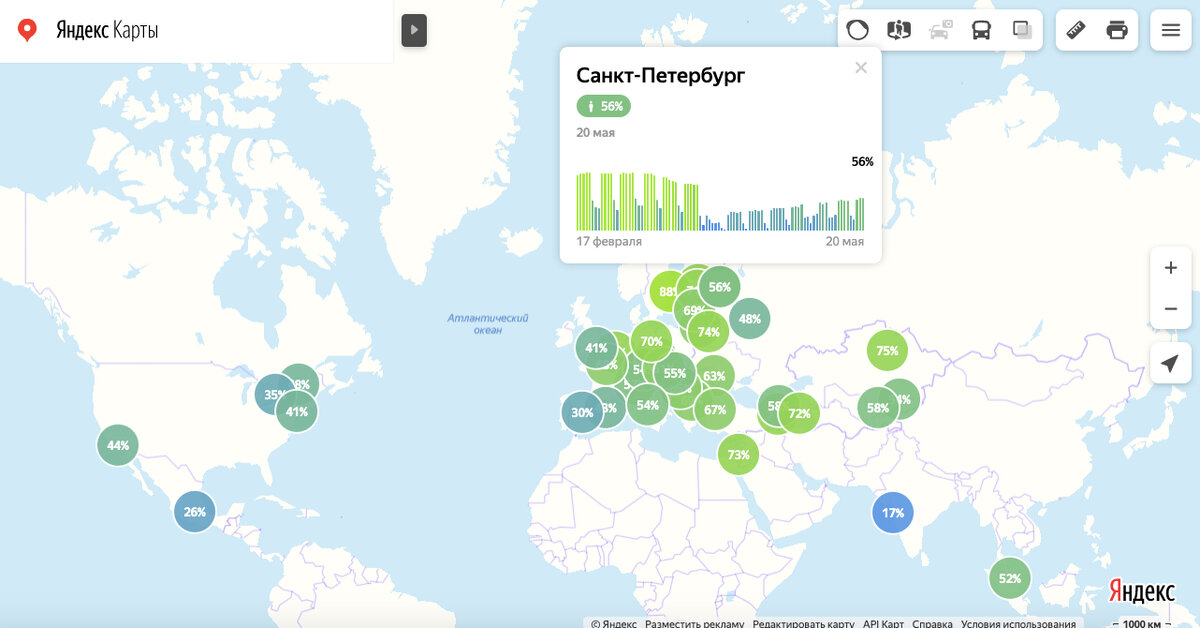Click the greyed-out traffic cameras car icon
This screenshot has width=1200, height=628.
(940, 30)
